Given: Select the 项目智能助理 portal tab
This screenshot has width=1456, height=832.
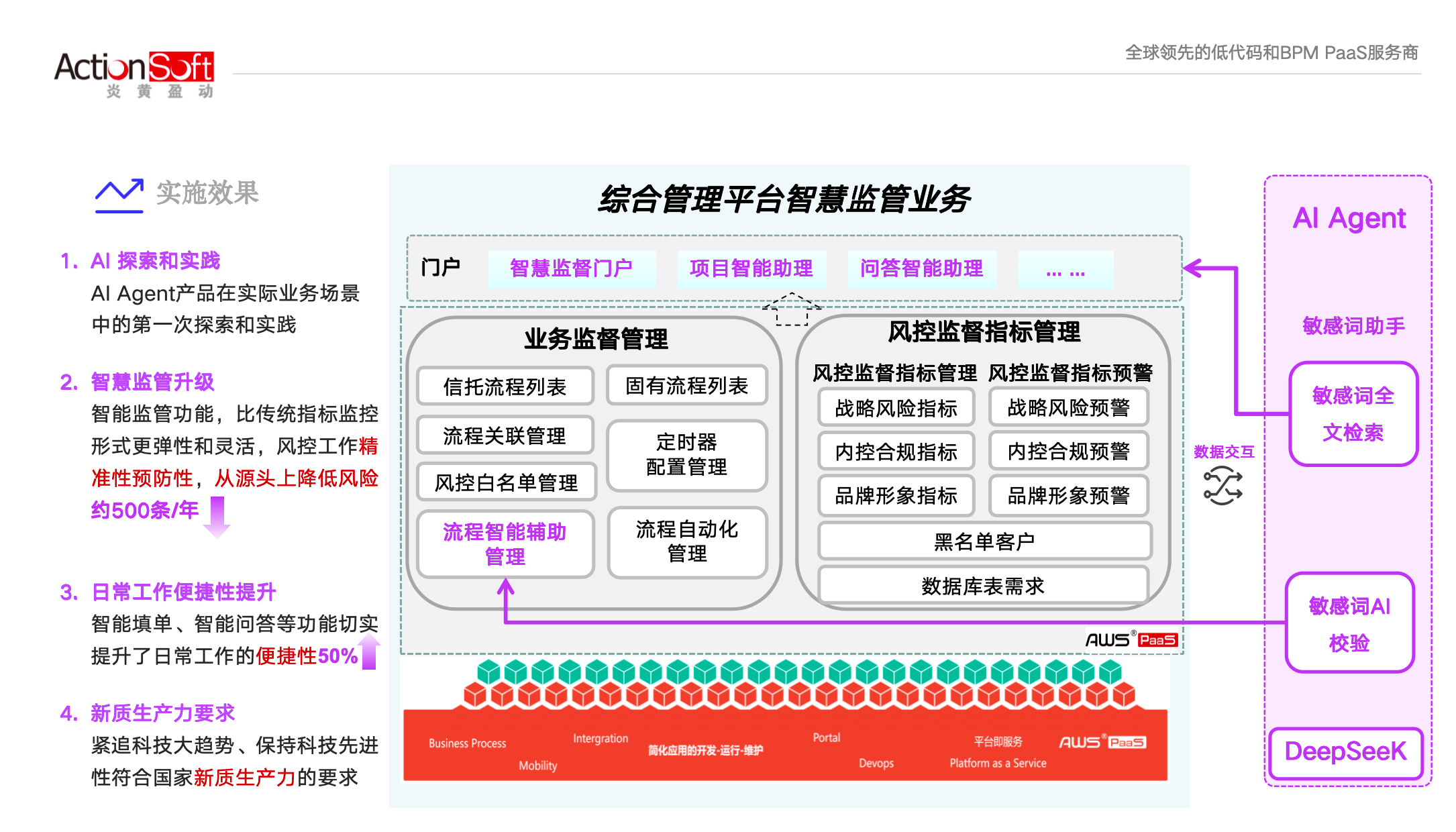Looking at the screenshot, I should click(751, 269).
